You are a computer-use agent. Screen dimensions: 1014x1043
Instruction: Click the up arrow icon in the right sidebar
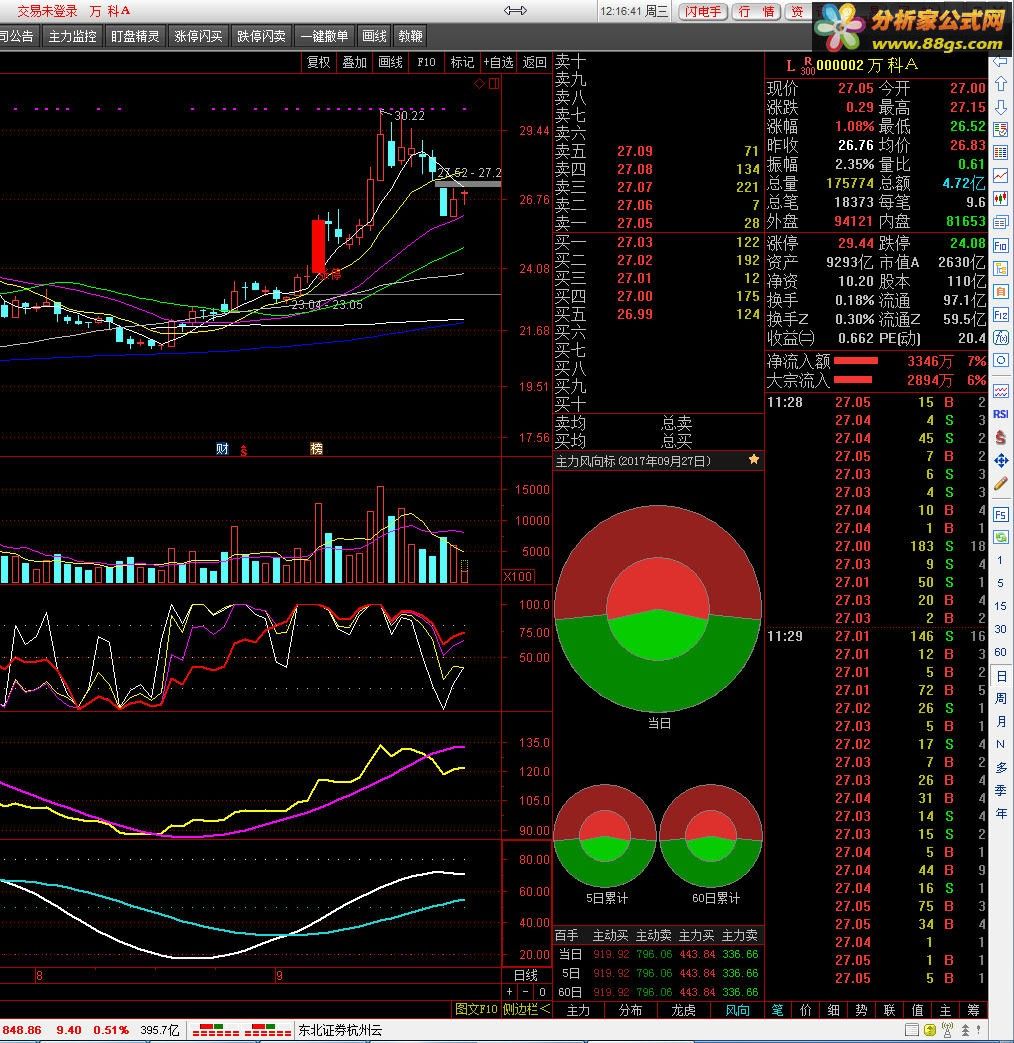(x=1001, y=84)
